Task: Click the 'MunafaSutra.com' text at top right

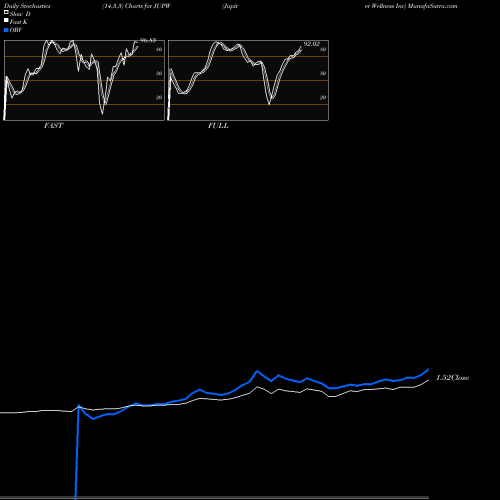Action: click(433, 6)
